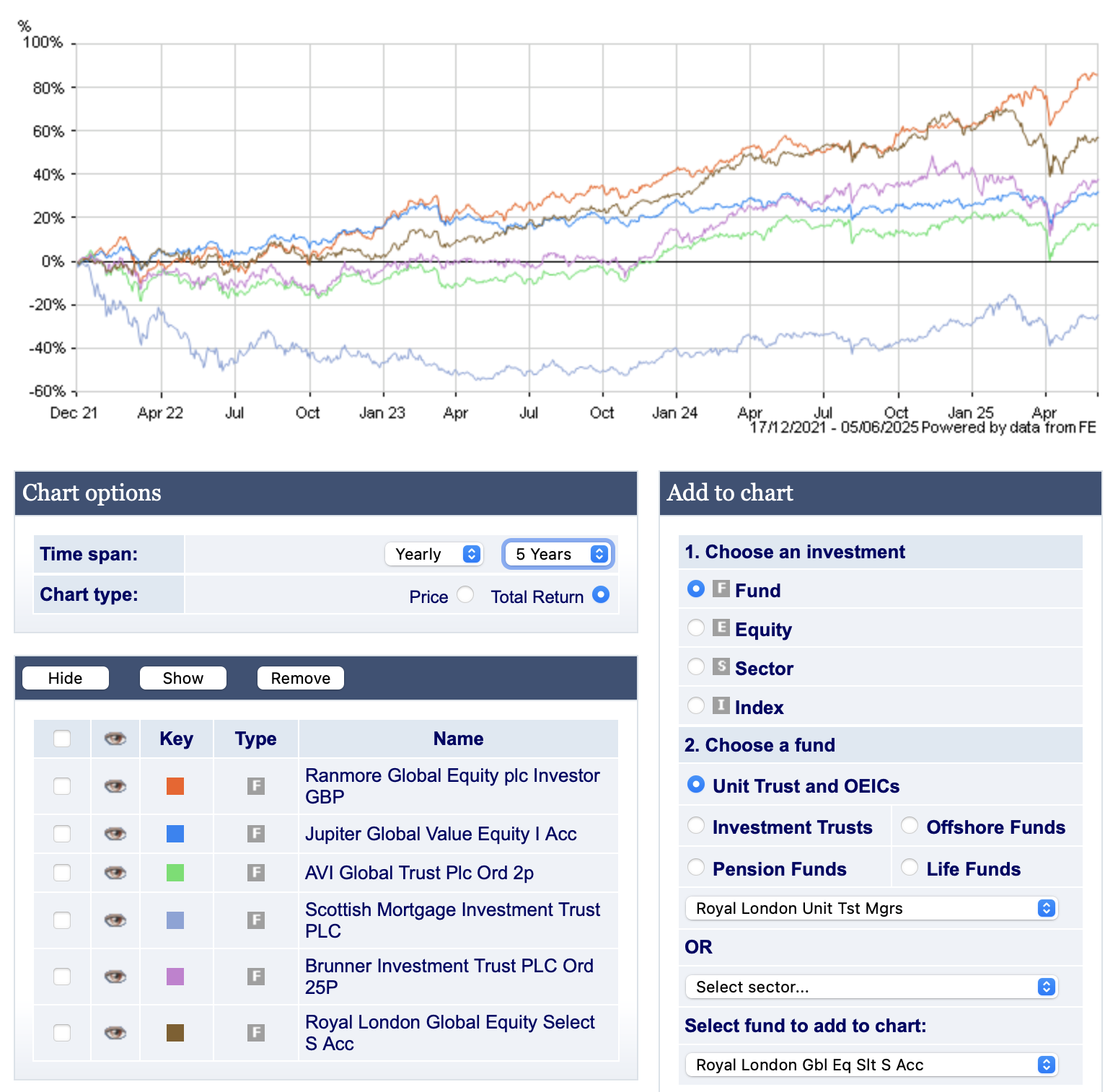Select the Sector investment radio button

[696, 666]
